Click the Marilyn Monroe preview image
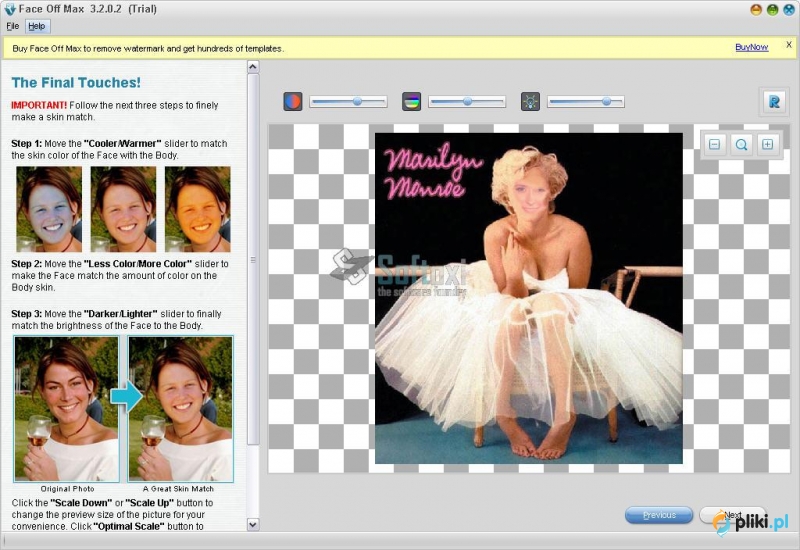Screen dimensions: 800x550 [529, 298]
